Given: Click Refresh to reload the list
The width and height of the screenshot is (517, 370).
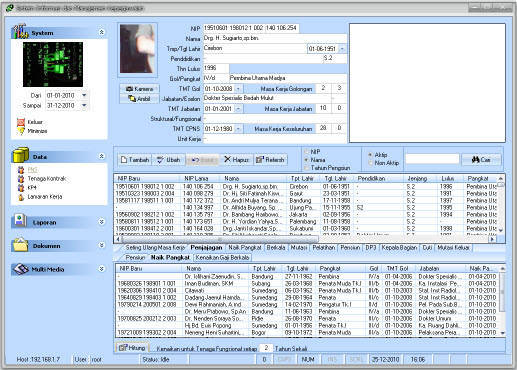Looking at the screenshot, I should (x=271, y=160).
